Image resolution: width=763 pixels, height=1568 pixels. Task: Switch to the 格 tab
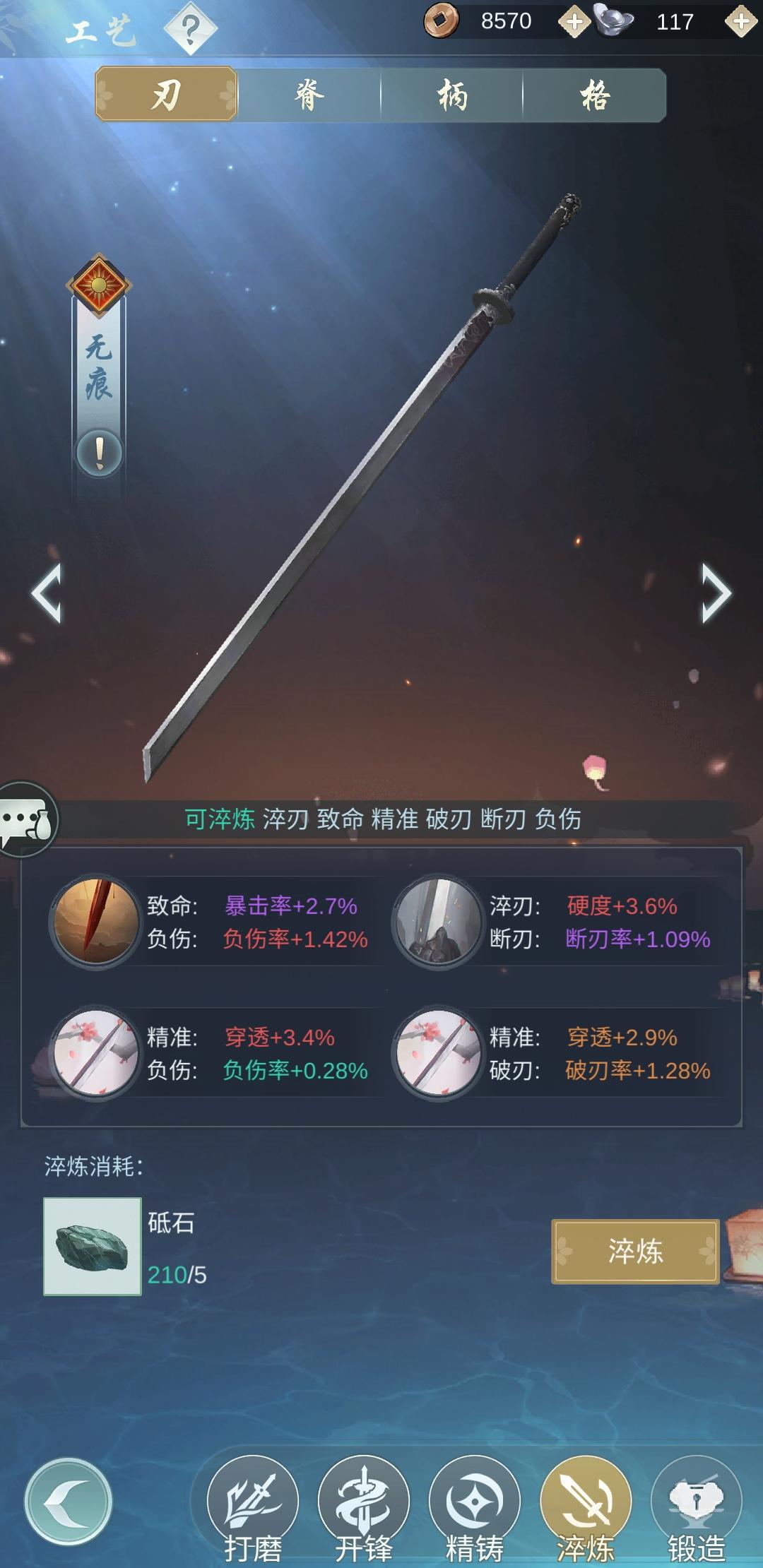(595, 95)
